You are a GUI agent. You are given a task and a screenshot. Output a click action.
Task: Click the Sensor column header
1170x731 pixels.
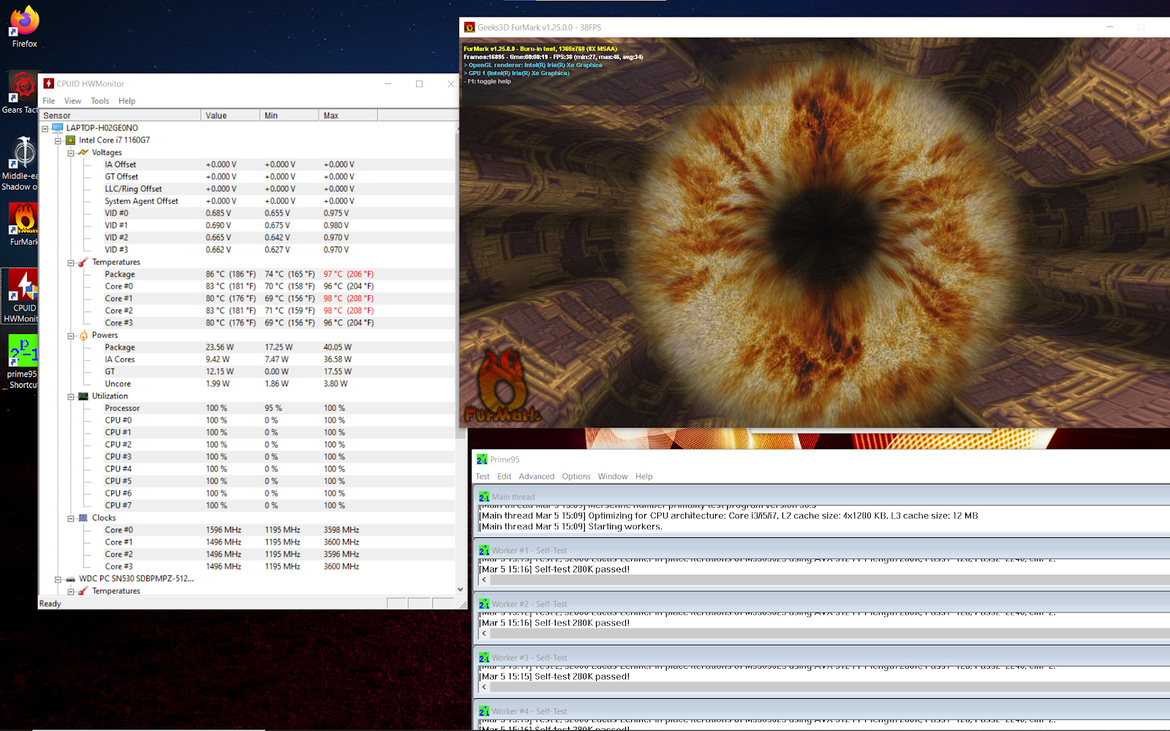pos(120,116)
